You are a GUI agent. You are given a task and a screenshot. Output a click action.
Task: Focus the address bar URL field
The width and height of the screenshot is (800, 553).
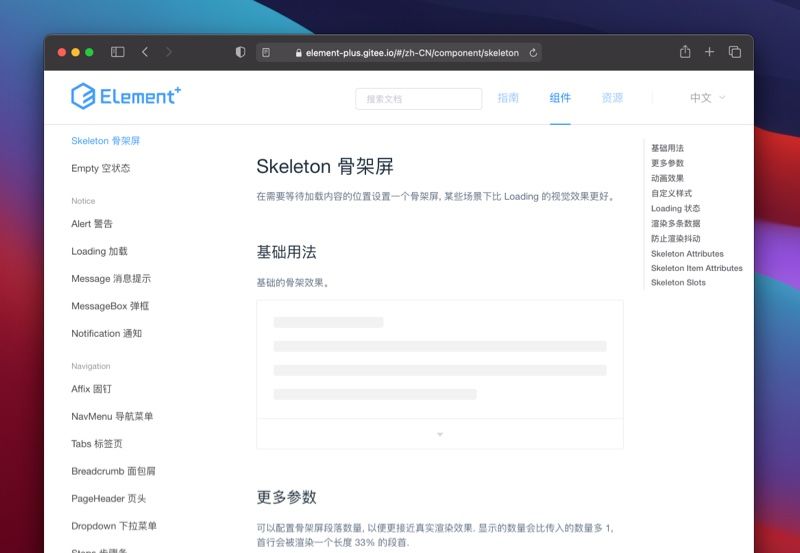click(398, 53)
